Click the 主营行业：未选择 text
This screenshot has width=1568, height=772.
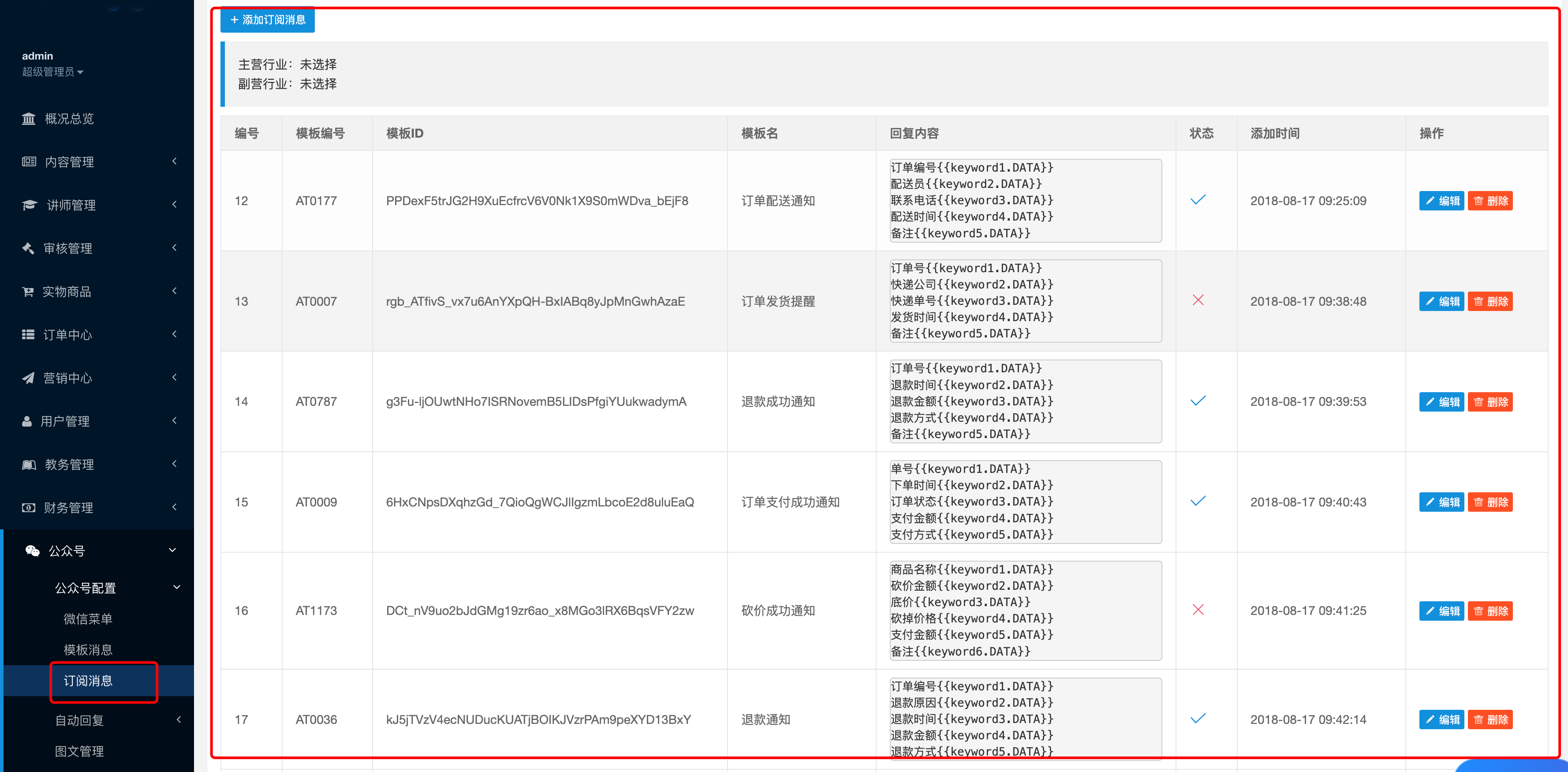click(287, 64)
